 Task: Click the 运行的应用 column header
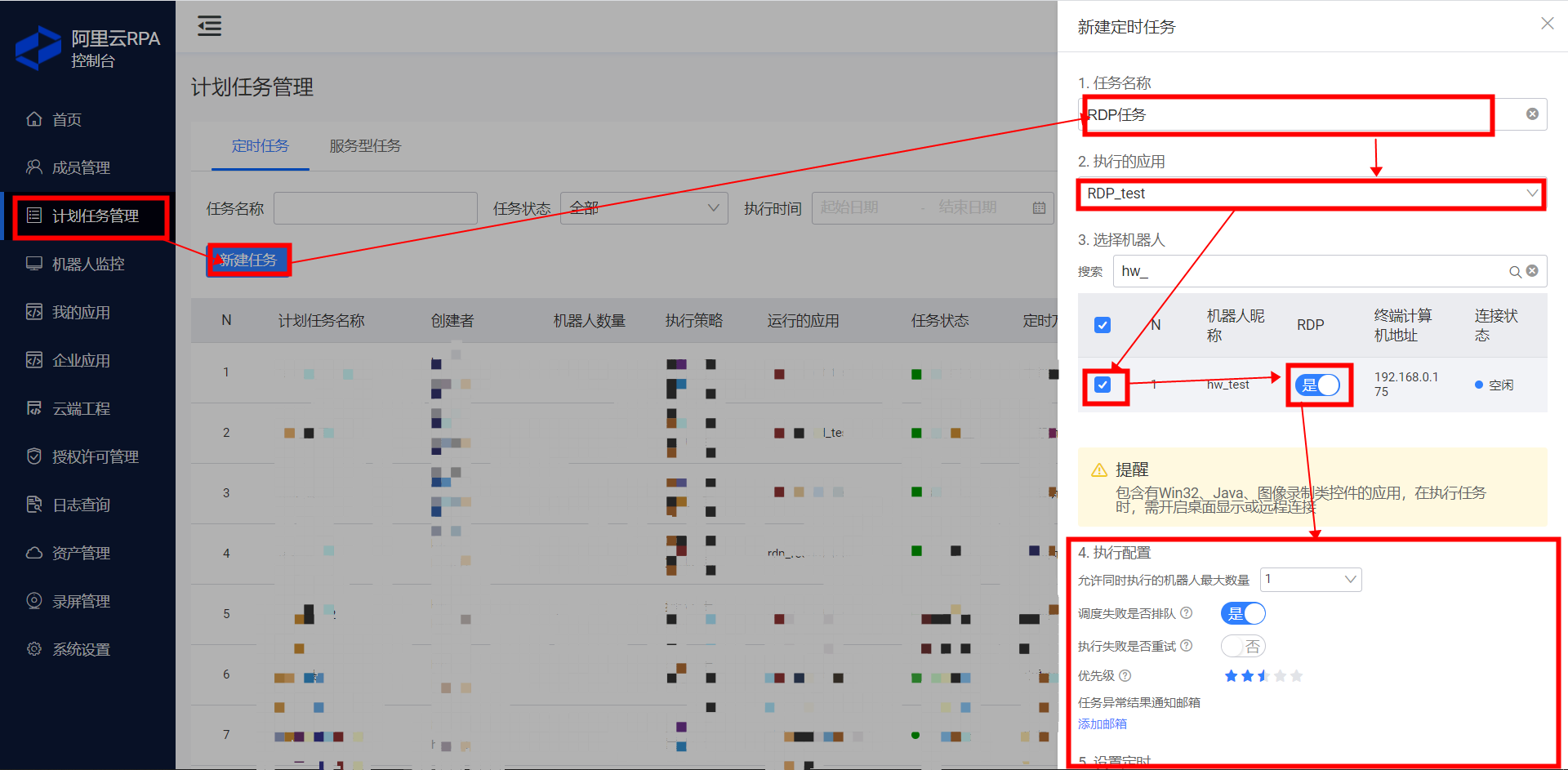(x=803, y=321)
